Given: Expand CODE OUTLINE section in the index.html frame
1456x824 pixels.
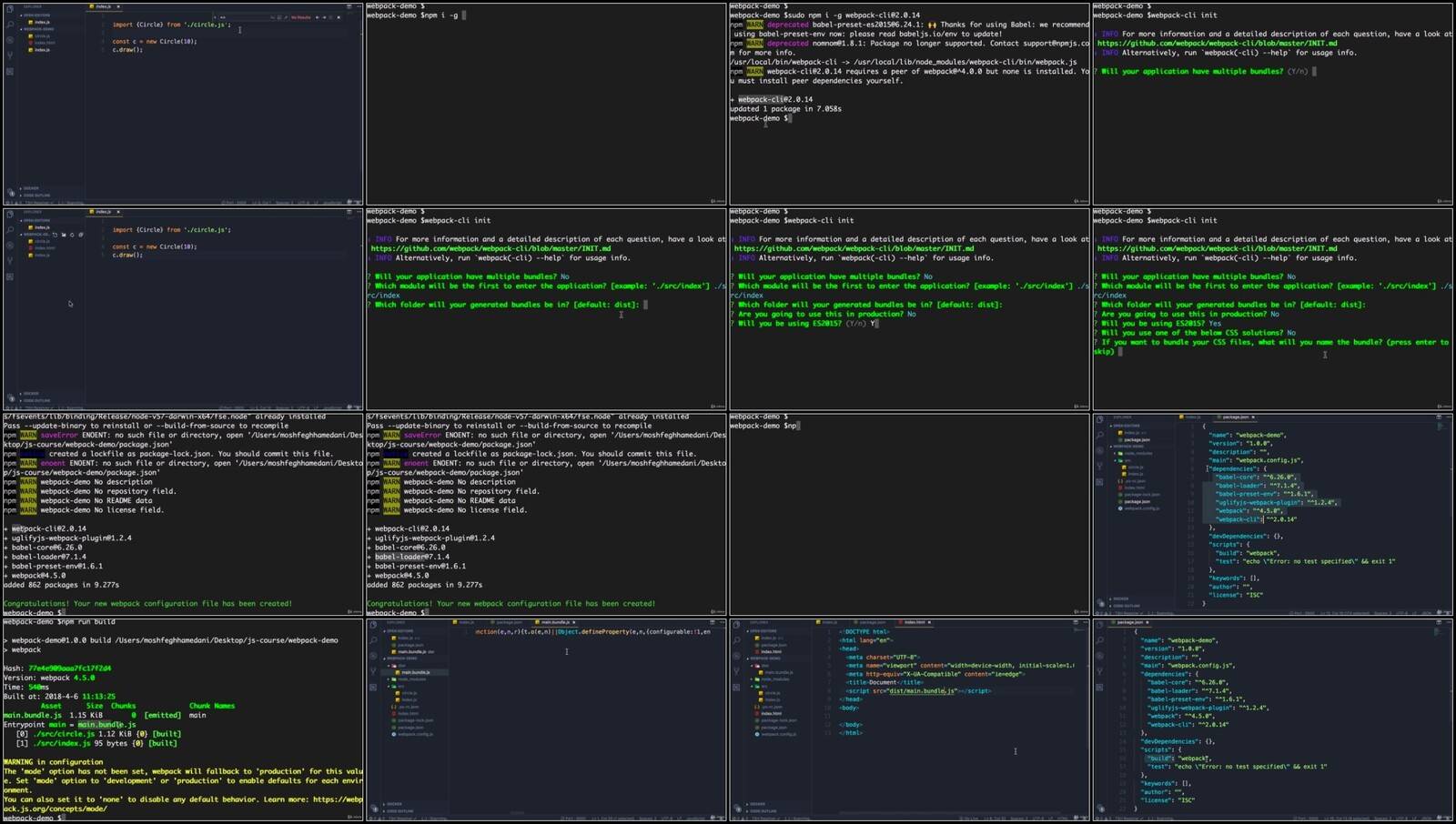Looking at the screenshot, I should pyautogui.click(x=762, y=811).
